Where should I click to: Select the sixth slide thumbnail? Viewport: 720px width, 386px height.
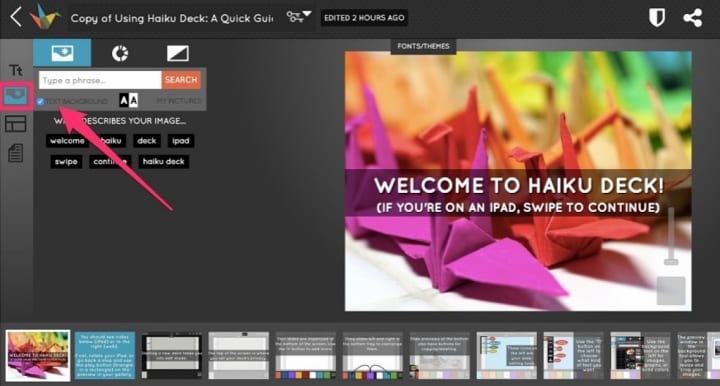[x=372, y=356]
